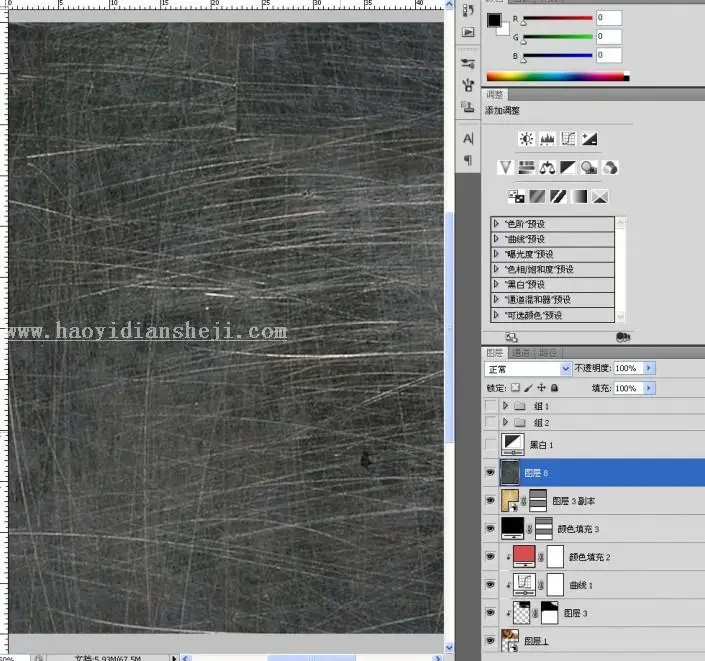Add an Exposure adjustment

pyautogui.click(x=589, y=139)
